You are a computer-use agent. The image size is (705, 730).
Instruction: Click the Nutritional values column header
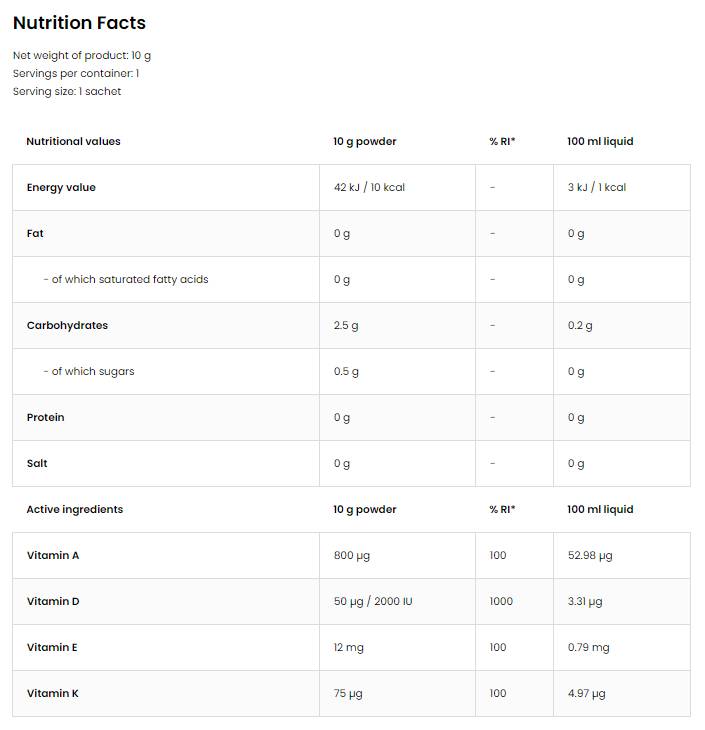73,141
